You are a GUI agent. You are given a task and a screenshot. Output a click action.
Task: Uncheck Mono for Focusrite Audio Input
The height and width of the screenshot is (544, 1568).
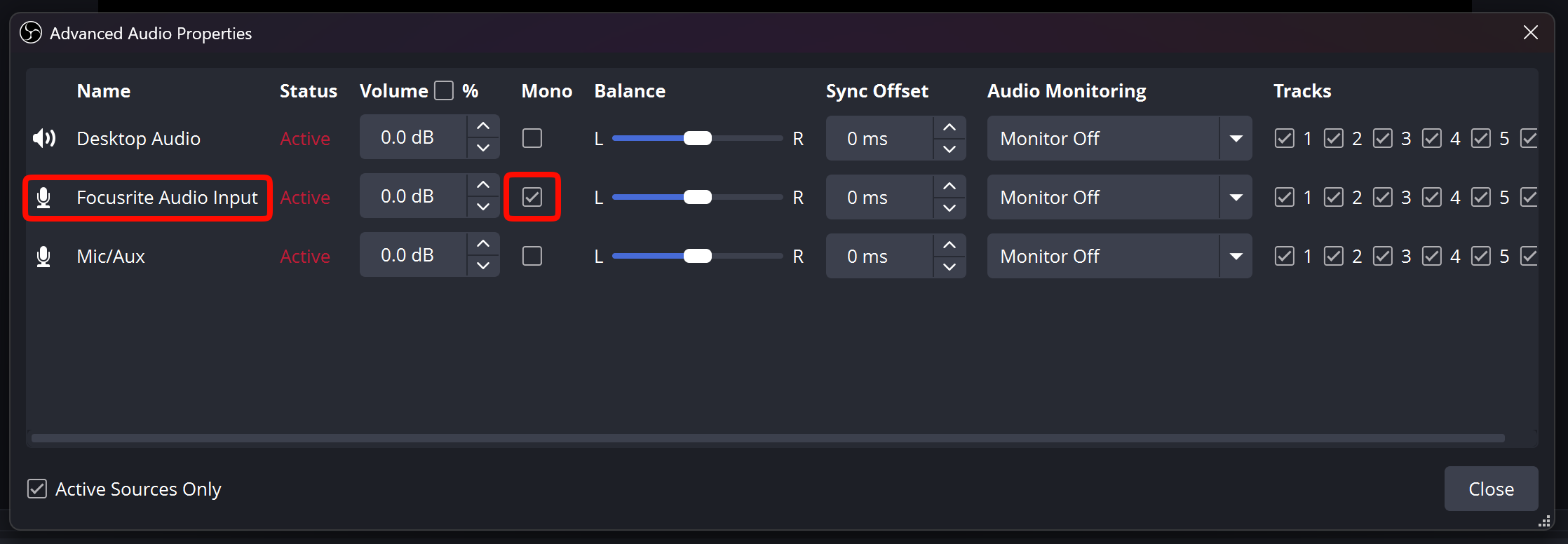pos(532,197)
